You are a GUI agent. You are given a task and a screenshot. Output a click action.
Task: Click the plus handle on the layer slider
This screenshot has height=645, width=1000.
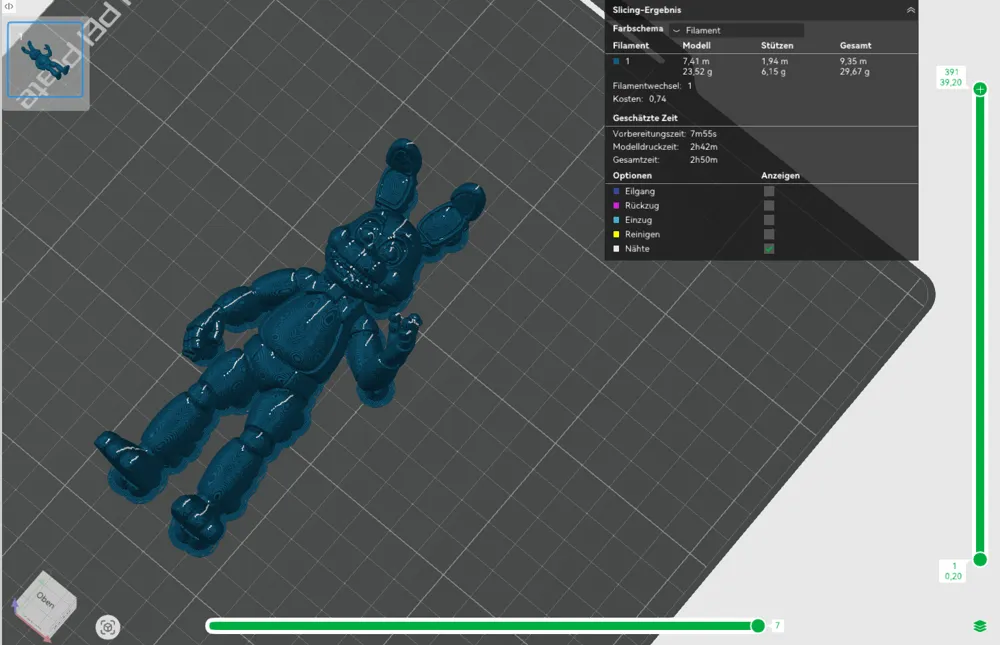point(980,89)
